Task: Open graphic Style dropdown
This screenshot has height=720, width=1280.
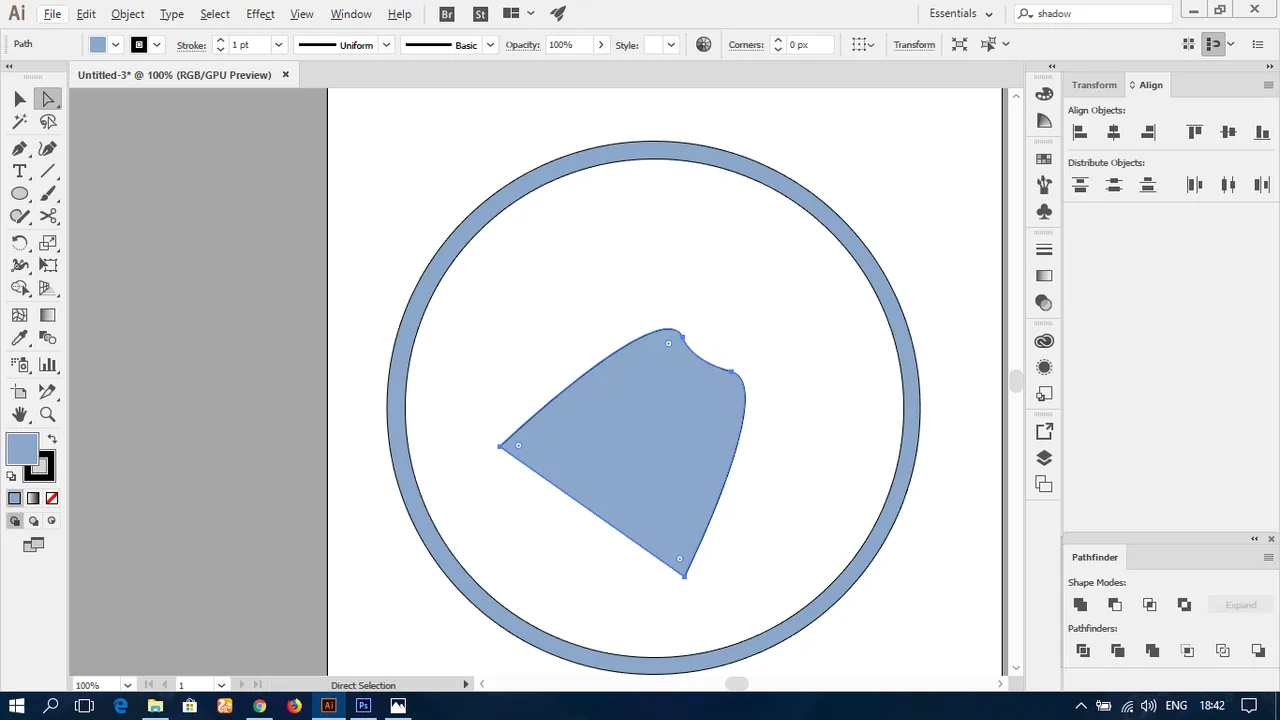Action: pyautogui.click(x=671, y=45)
